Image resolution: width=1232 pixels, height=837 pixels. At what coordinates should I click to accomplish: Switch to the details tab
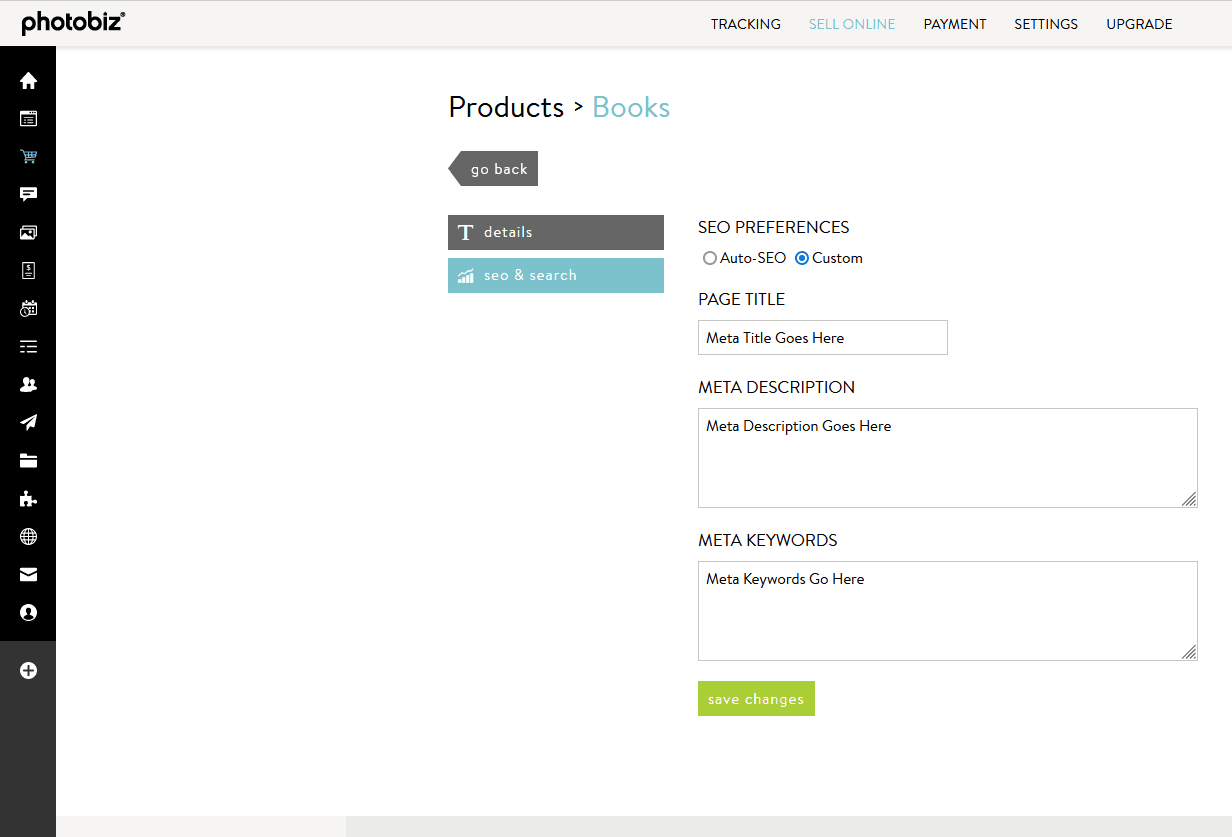coord(555,232)
